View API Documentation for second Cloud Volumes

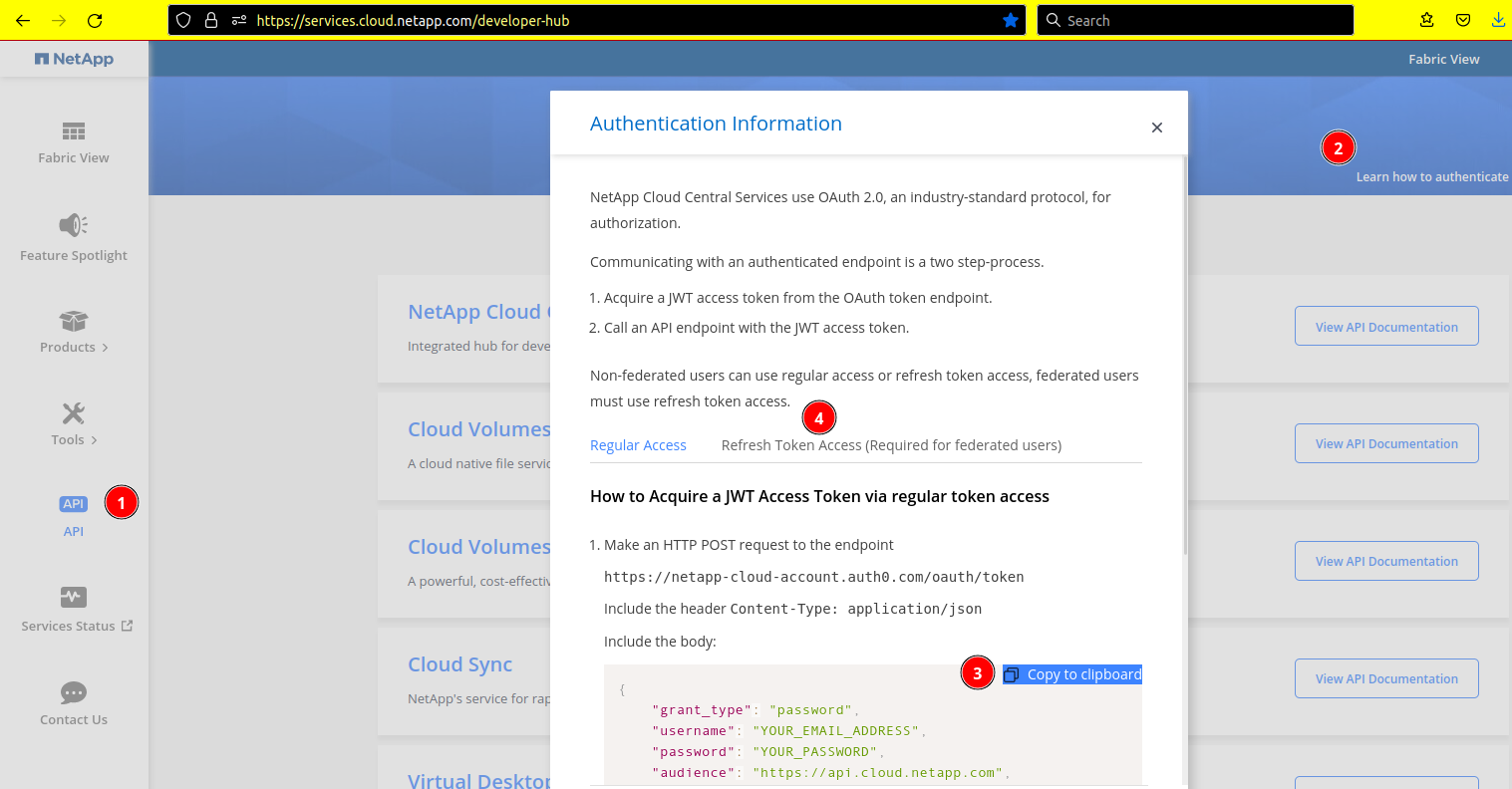[x=1386, y=561]
